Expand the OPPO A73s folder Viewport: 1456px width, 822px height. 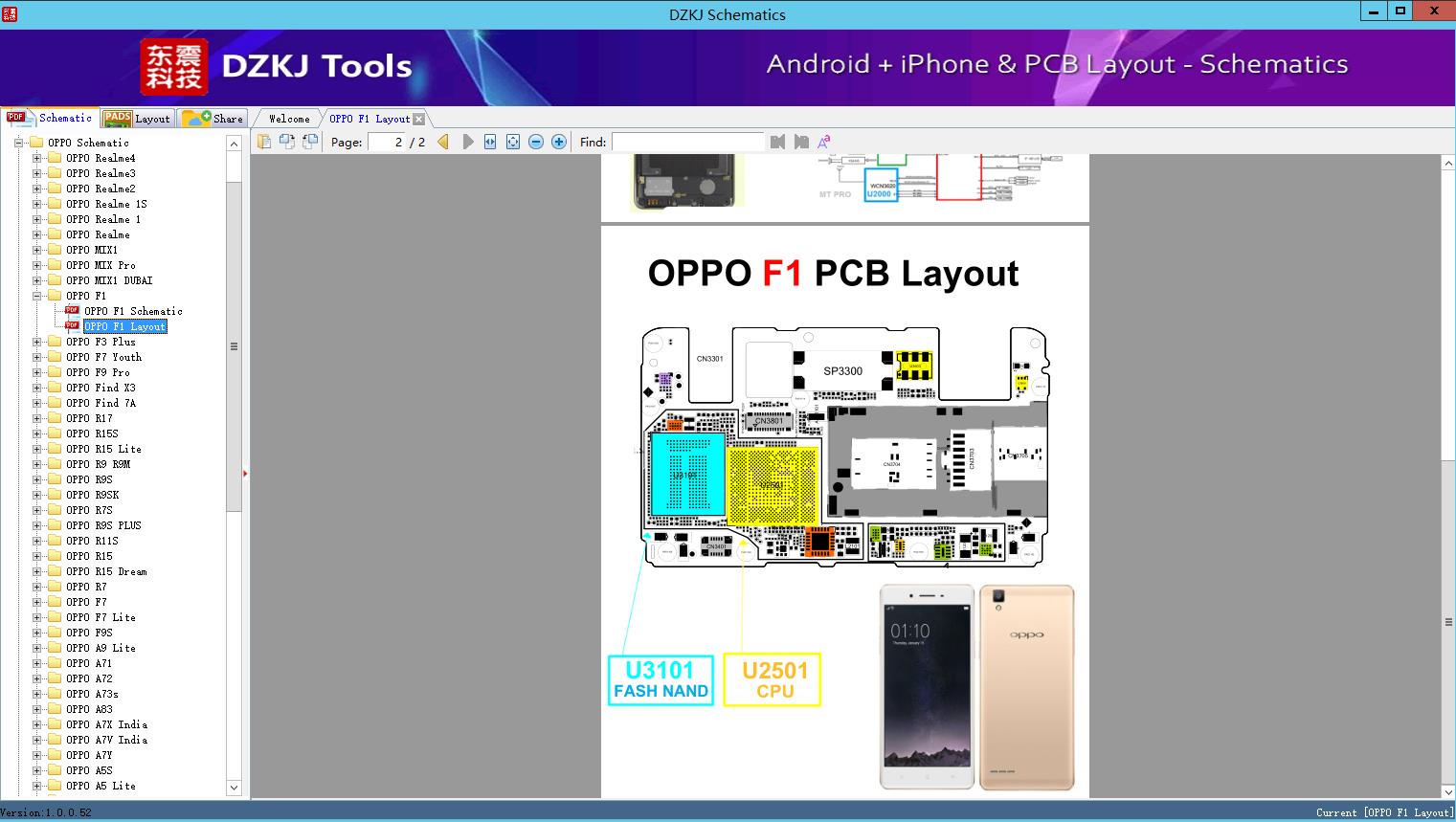(x=36, y=694)
